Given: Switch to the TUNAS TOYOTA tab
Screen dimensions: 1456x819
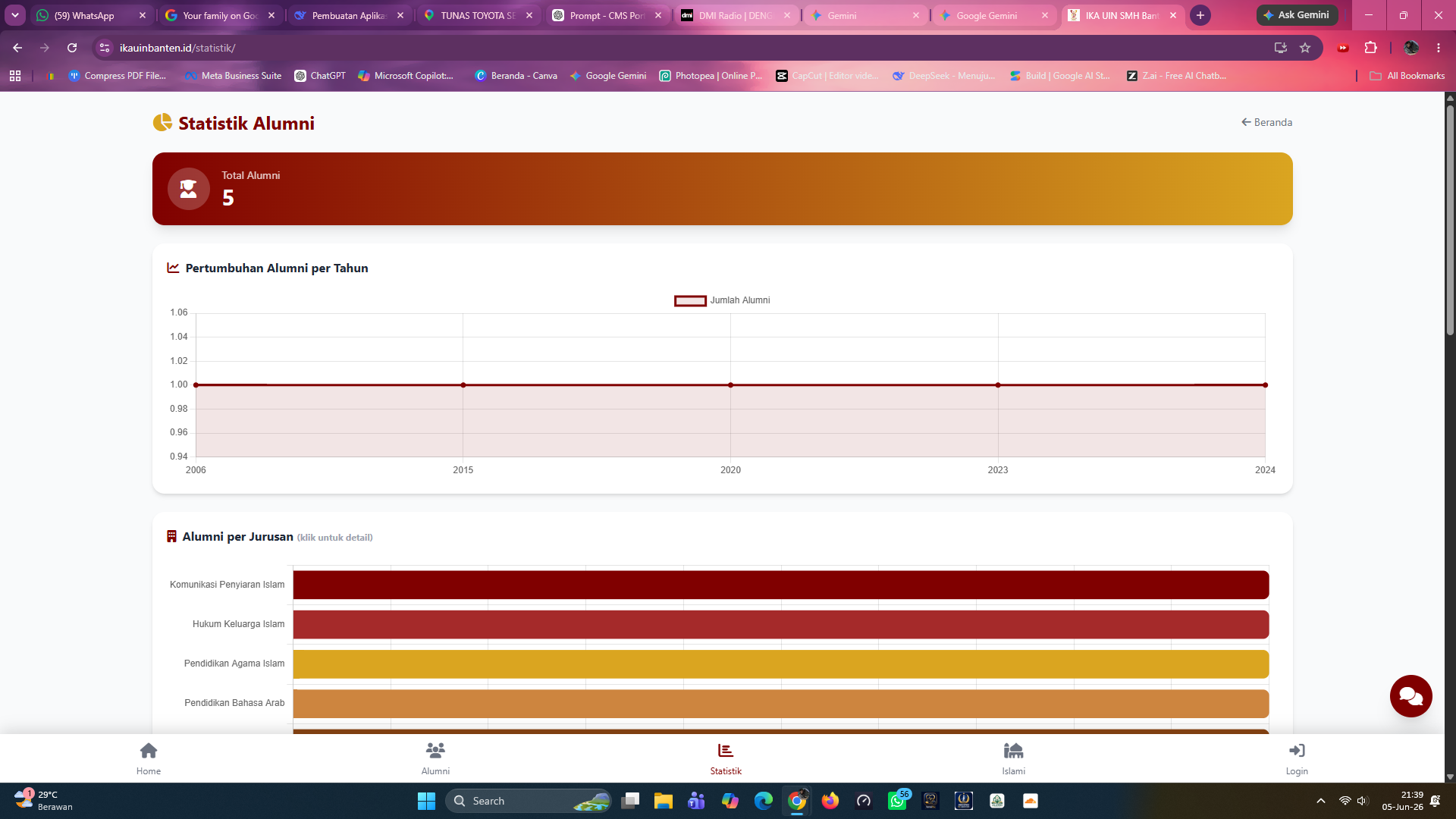Looking at the screenshot, I should pyautogui.click(x=479, y=15).
